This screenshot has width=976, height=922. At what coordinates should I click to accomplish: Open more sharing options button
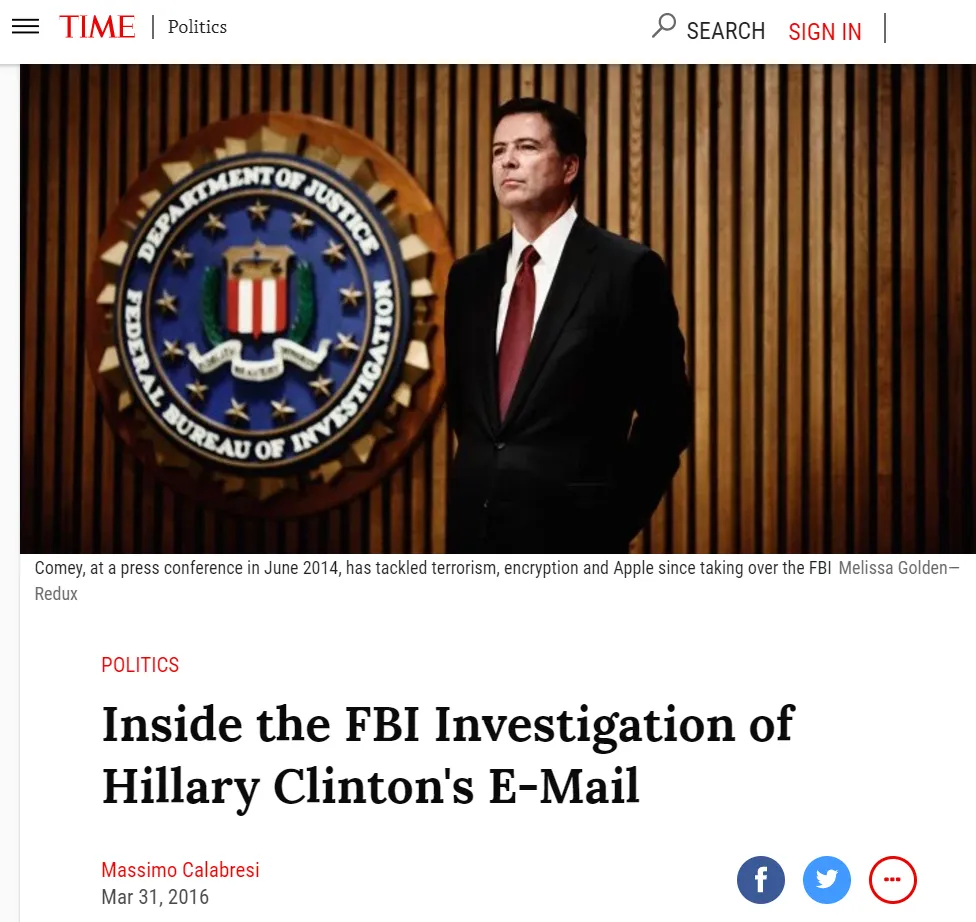tap(893, 880)
